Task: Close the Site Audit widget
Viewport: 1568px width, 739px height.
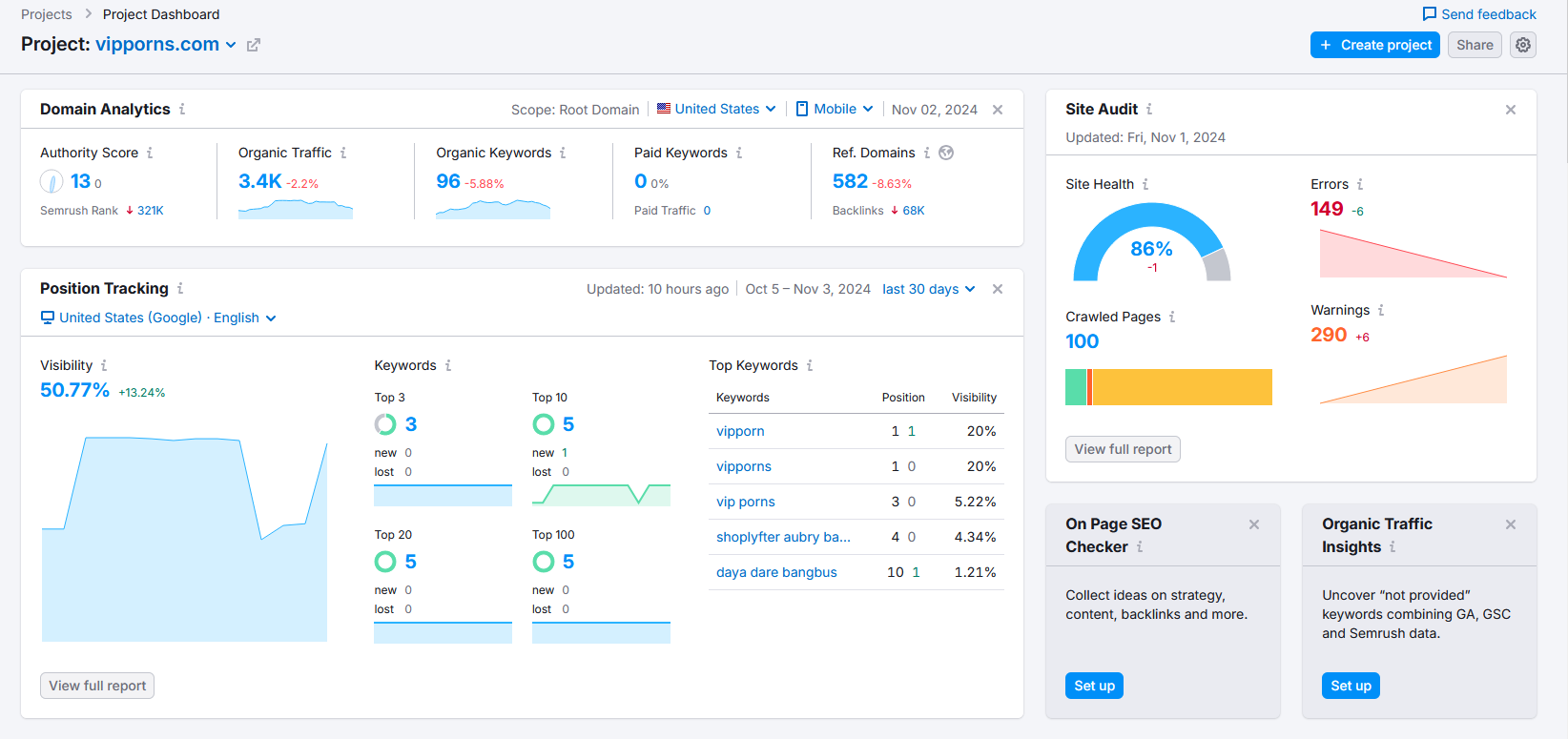Action: 1511,110
